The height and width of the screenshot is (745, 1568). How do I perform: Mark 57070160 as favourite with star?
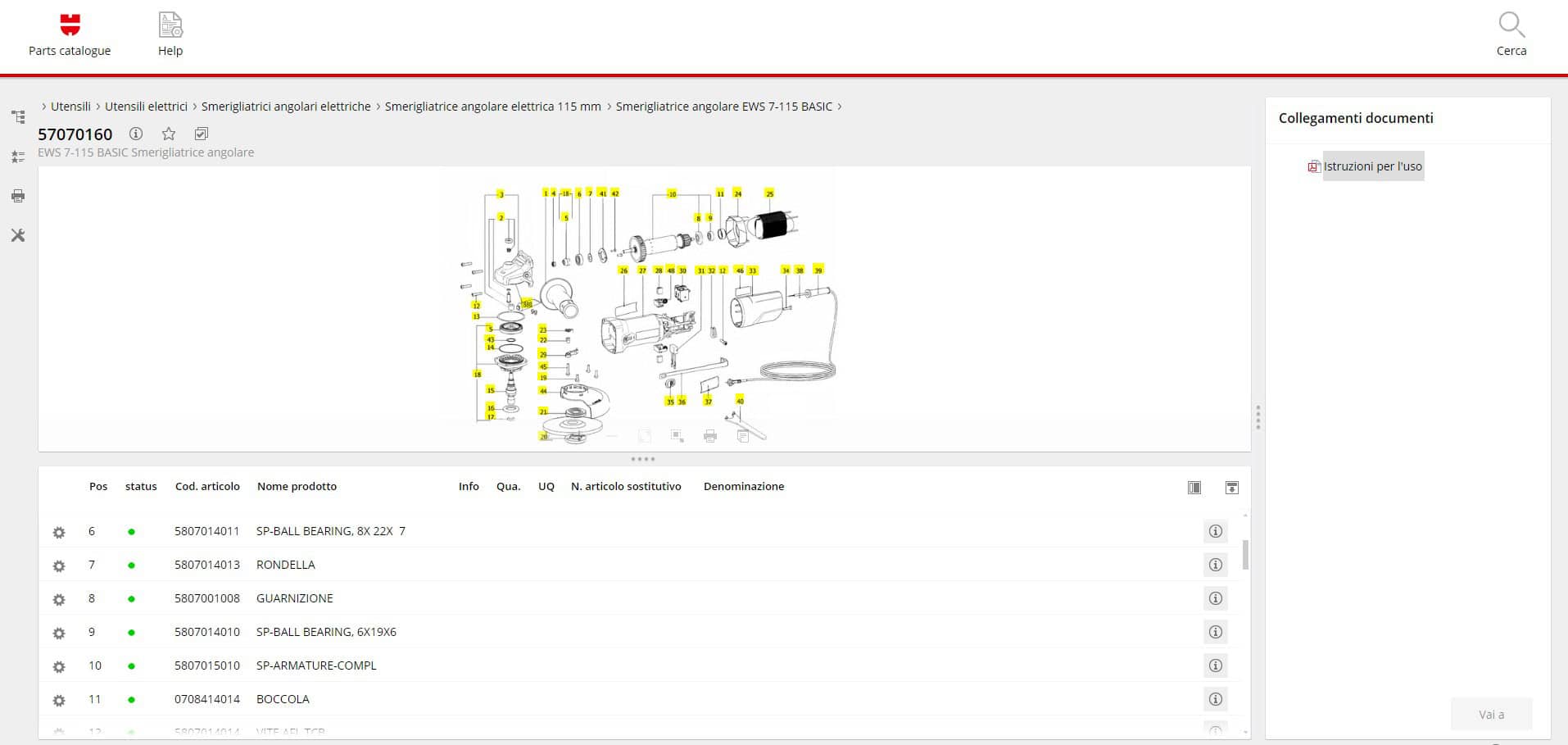coord(169,134)
